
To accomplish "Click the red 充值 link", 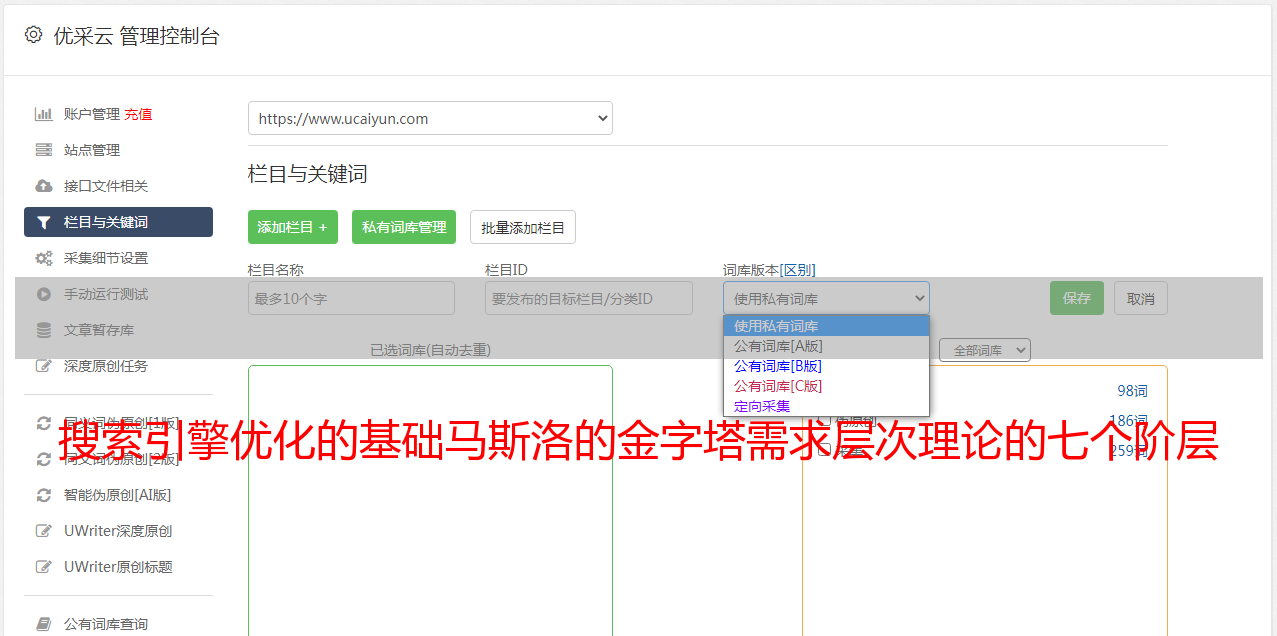I will (x=138, y=114).
